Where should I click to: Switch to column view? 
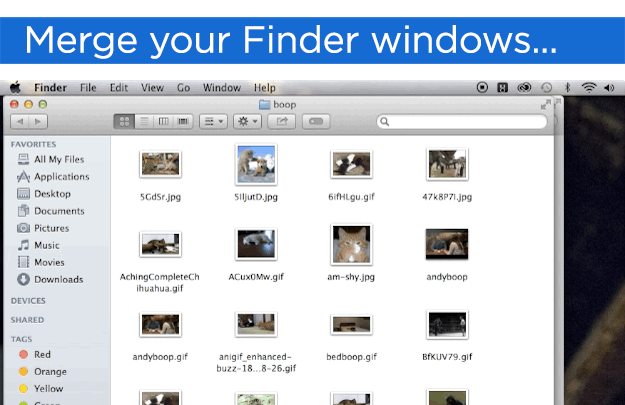[x=164, y=122]
